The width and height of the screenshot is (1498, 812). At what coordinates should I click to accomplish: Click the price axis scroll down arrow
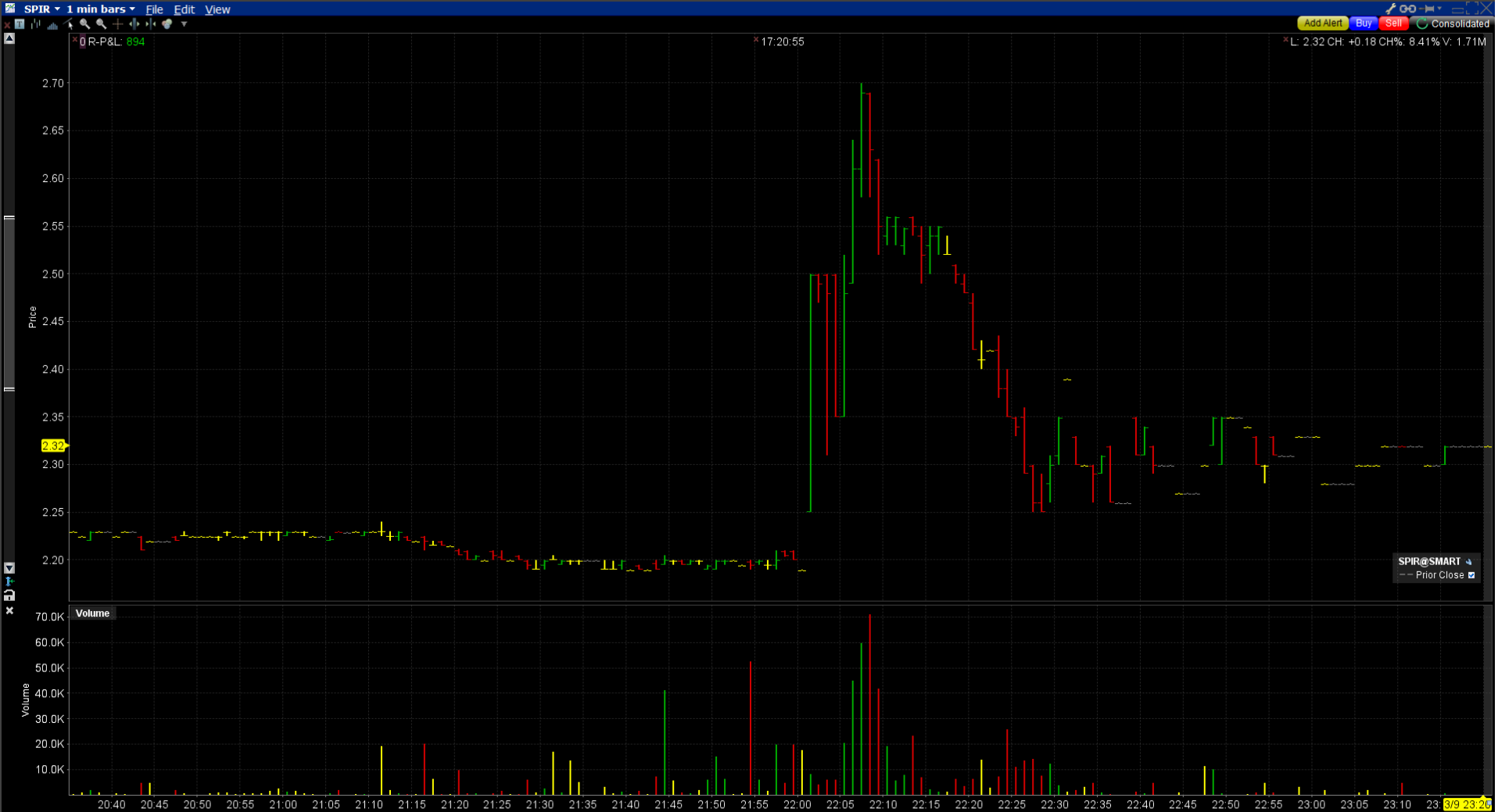9,567
